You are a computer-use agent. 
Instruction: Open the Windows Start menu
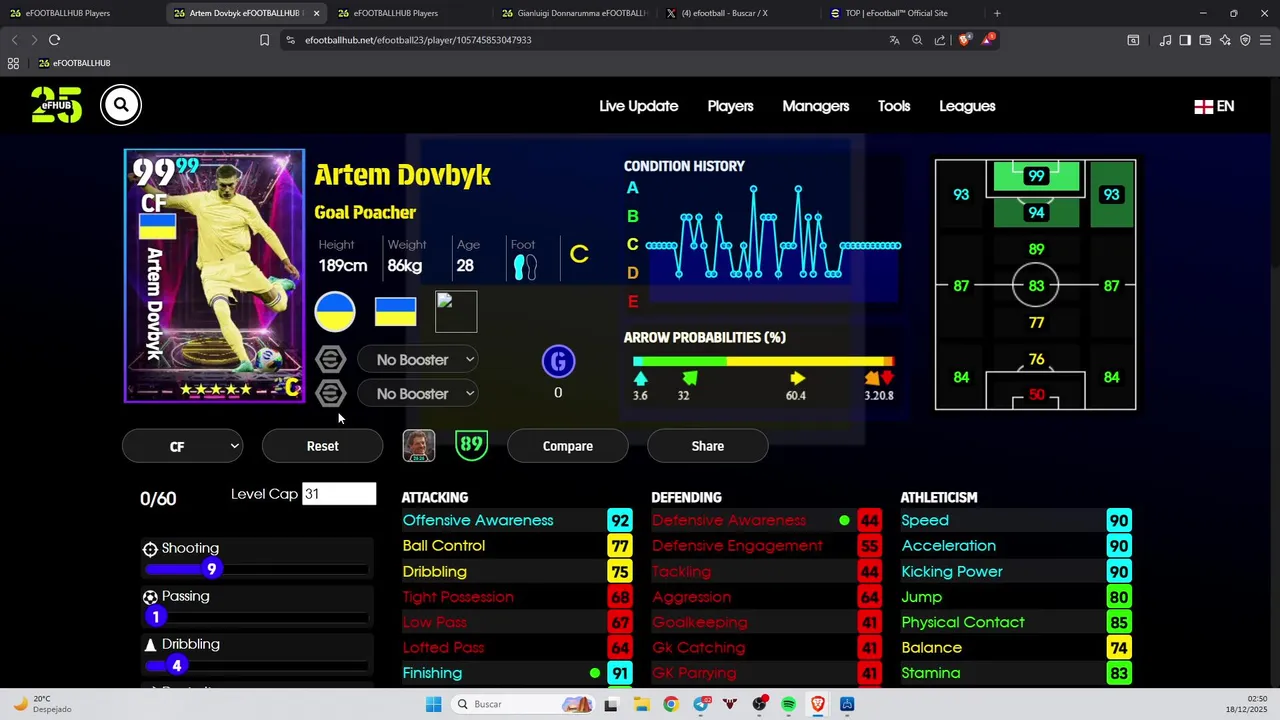[433, 704]
